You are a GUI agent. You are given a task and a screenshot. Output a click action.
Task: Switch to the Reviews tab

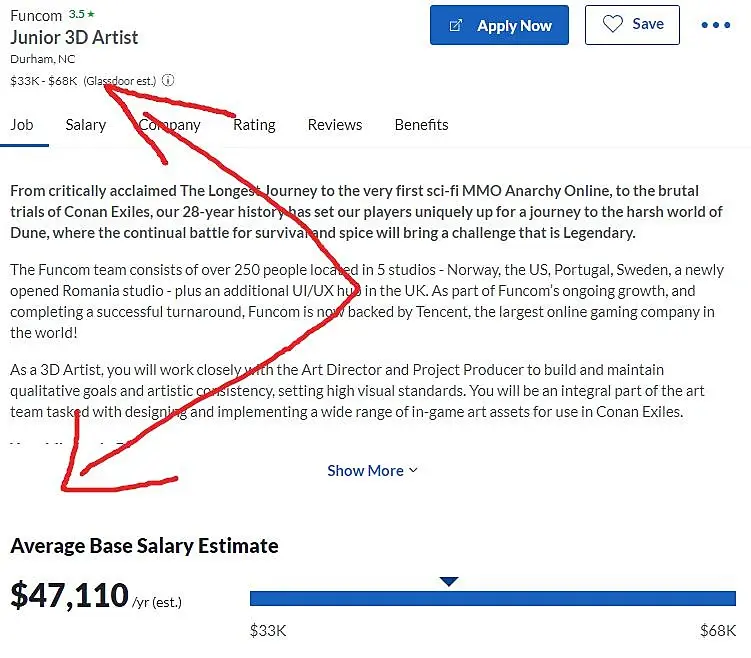point(334,125)
